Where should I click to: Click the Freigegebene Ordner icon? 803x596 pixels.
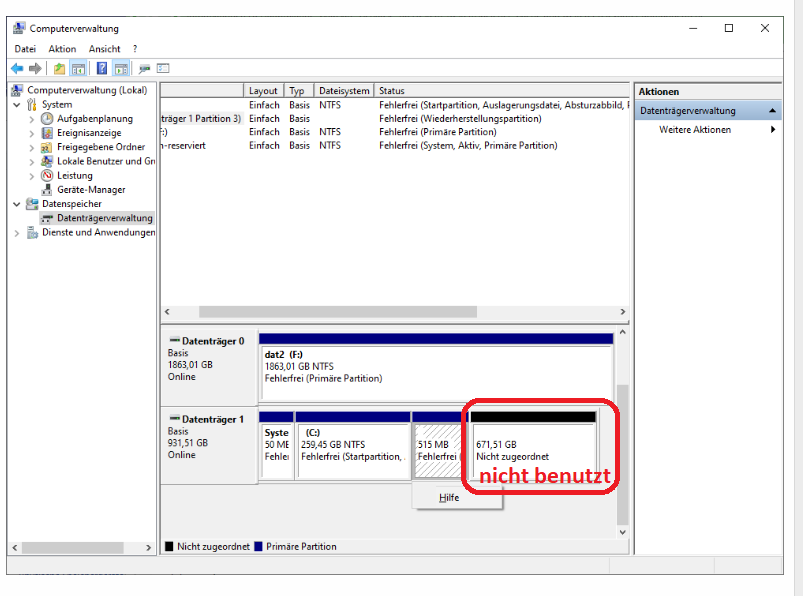[47, 147]
